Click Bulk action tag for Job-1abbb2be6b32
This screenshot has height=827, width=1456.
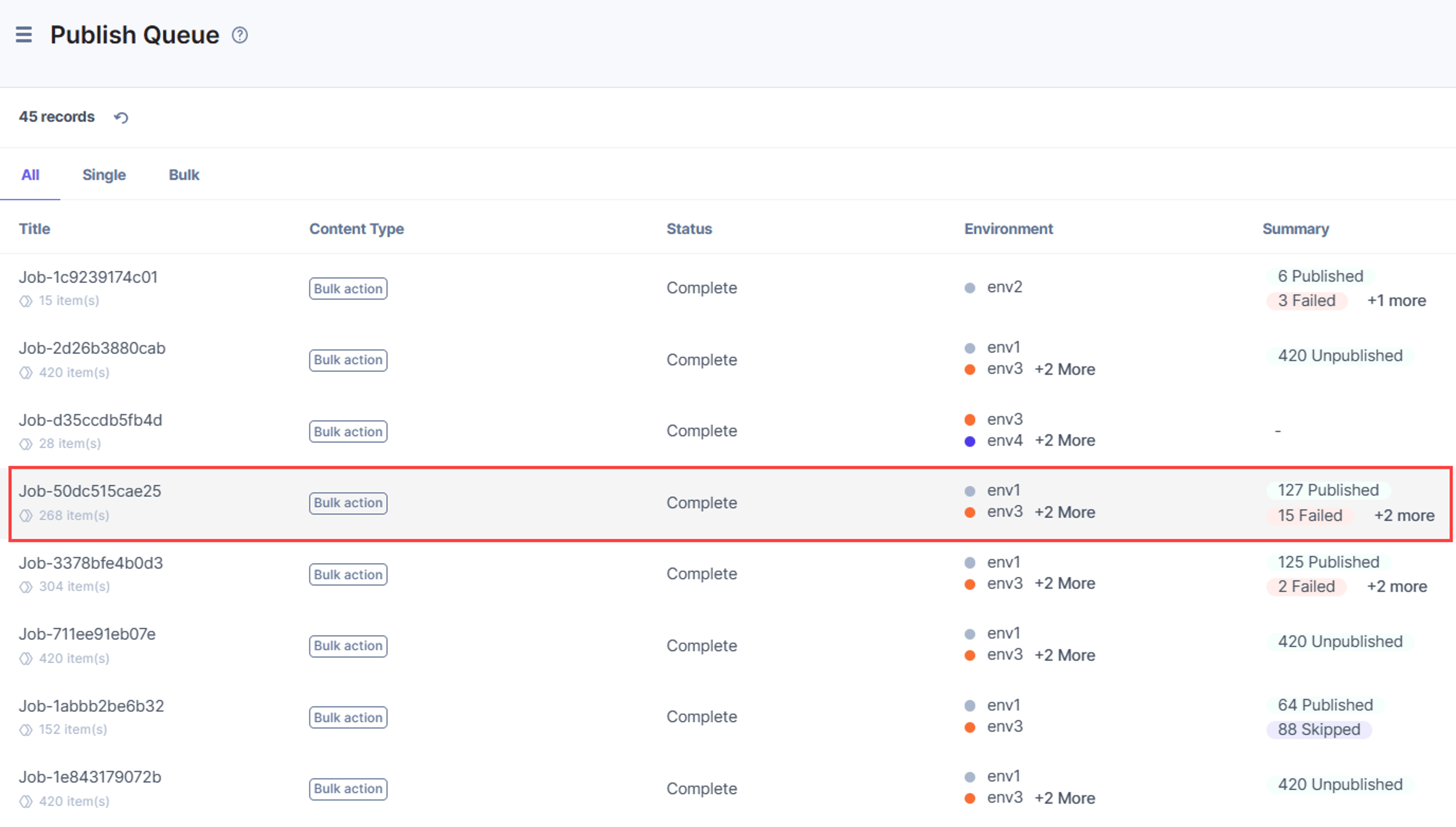coord(348,717)
